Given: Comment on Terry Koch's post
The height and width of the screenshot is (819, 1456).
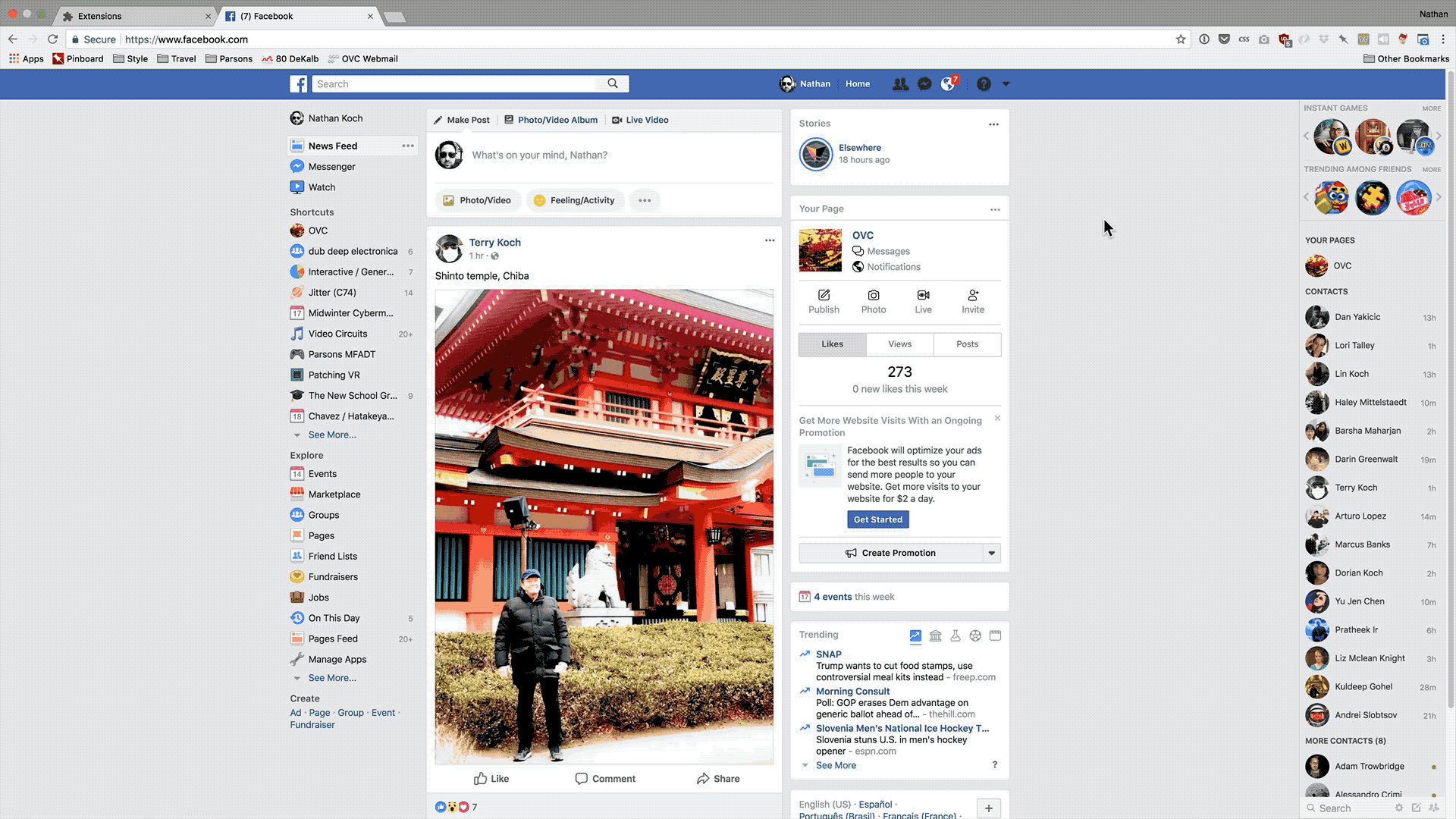Looking at the screenshot, I should (604, 779).
